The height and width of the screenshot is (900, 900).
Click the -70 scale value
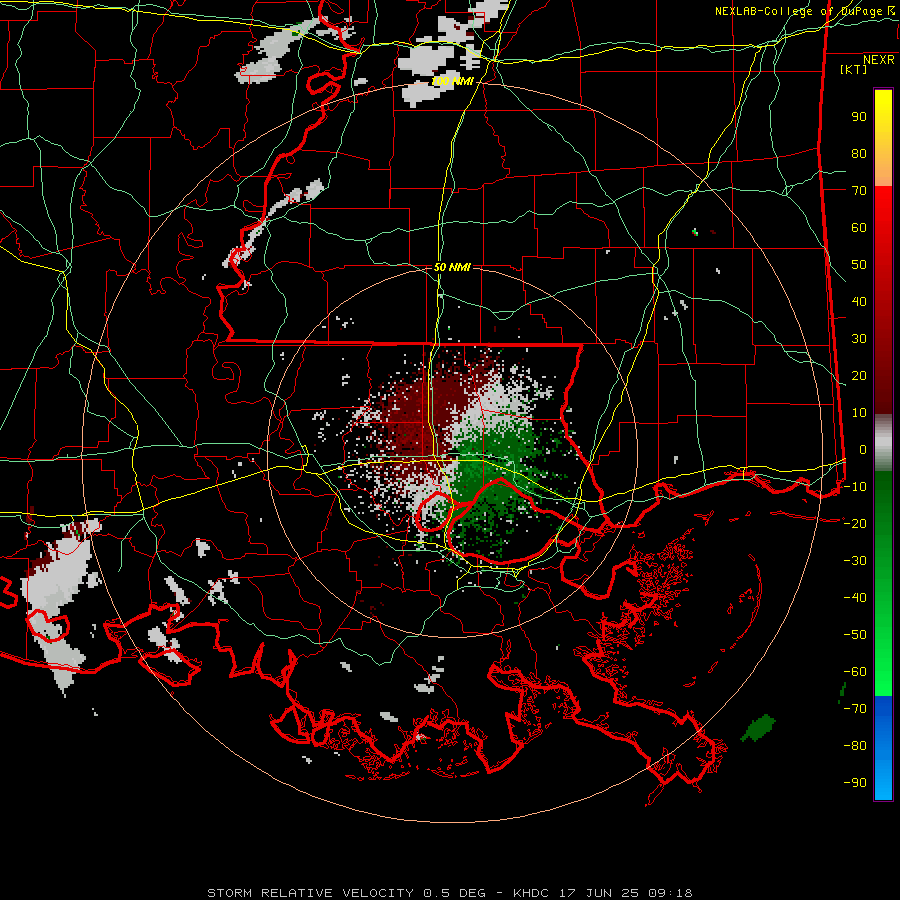855,709
